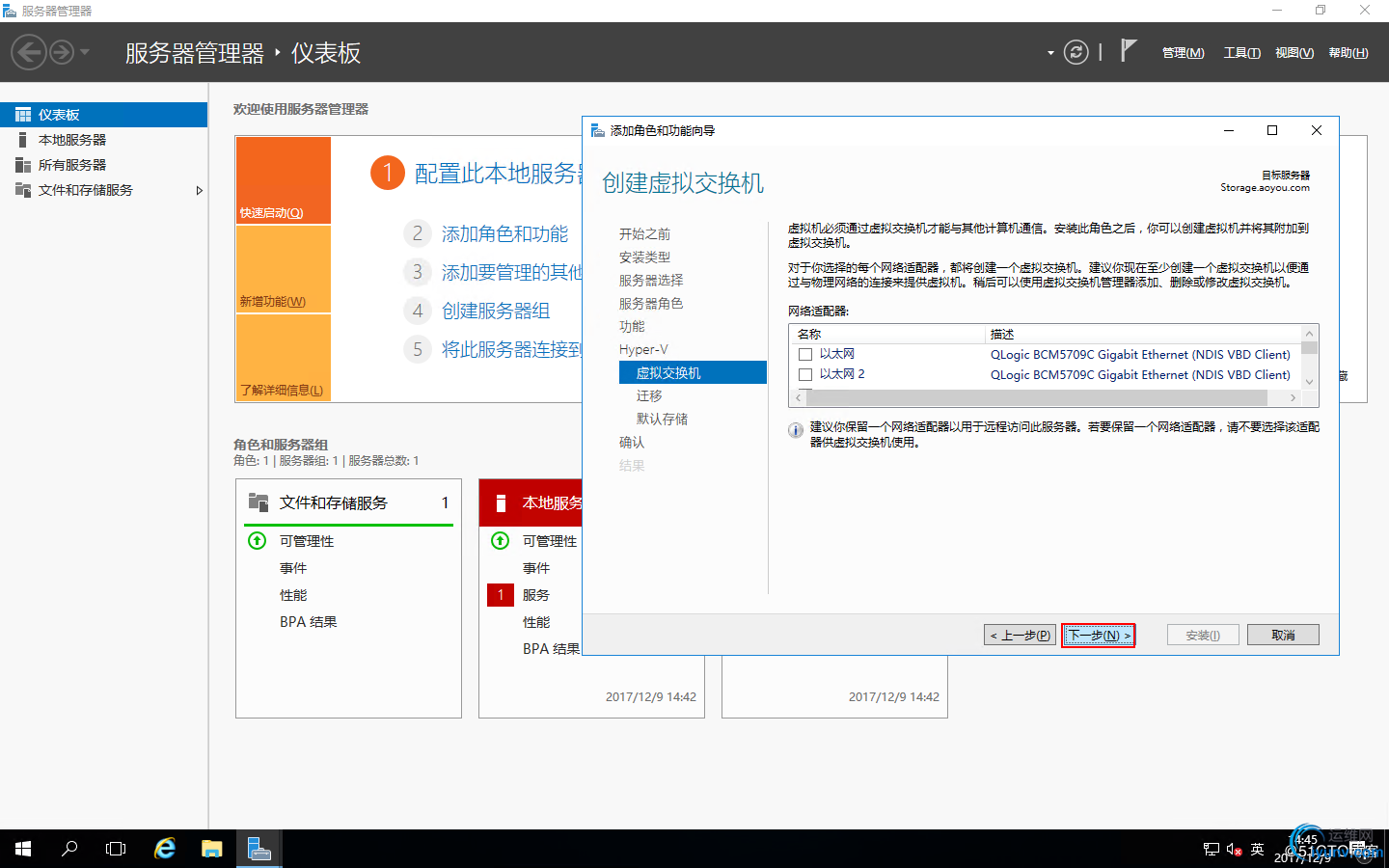Go to 迁移 wizard step

[x=649, y=396]
